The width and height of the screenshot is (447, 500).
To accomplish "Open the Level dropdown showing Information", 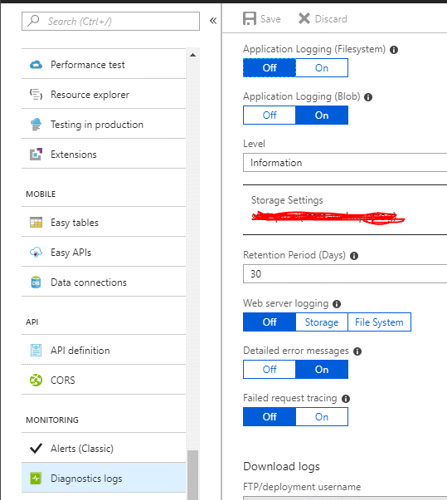I will pyautogui.click(x=345, y=163).
